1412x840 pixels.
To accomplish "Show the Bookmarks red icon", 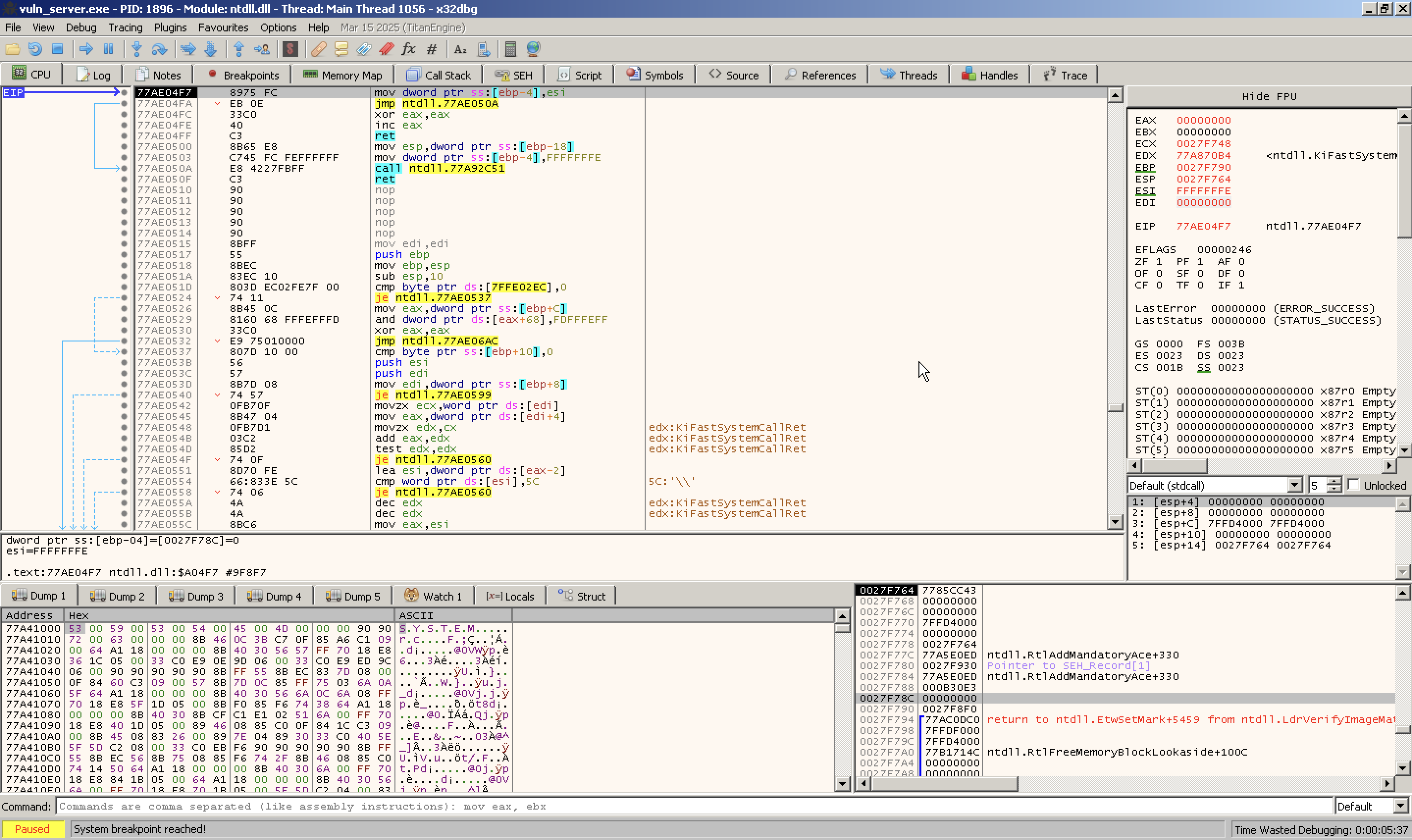I will (x=387, y=49).
